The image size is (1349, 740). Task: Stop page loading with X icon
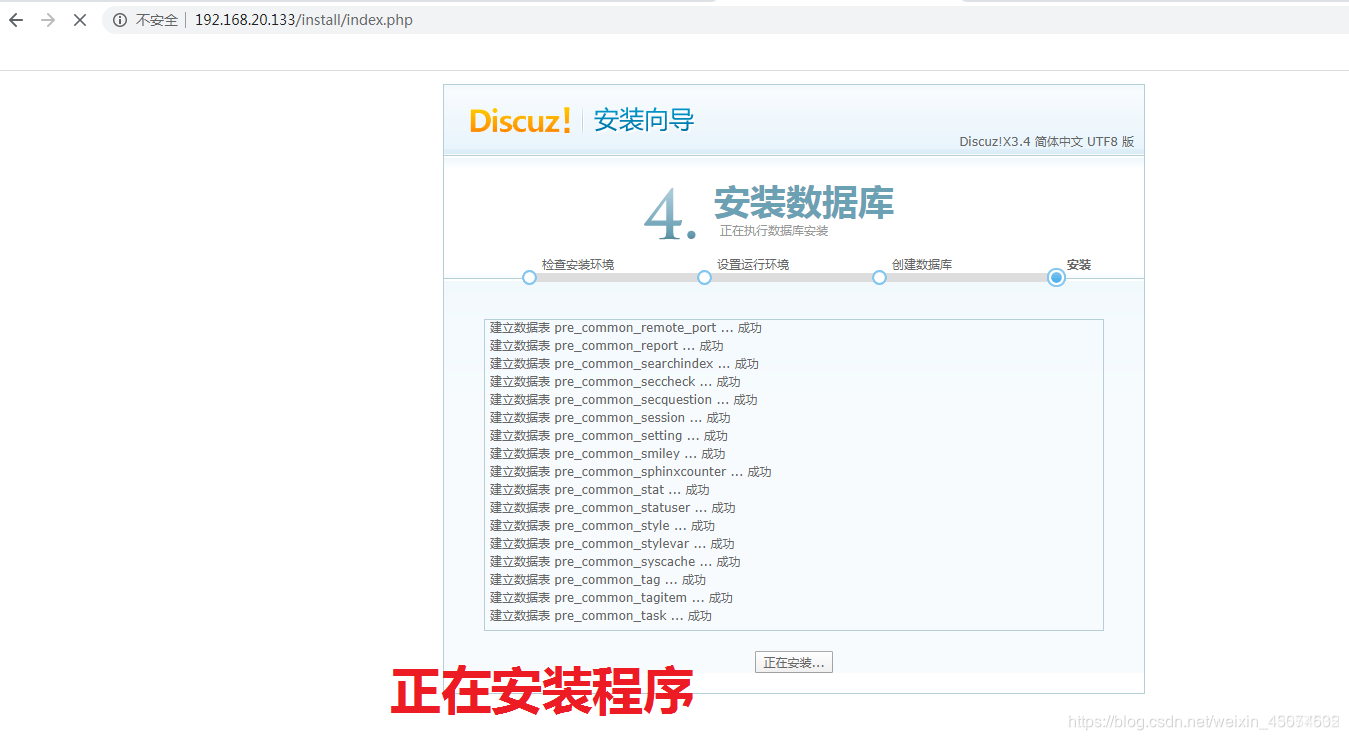80,20
